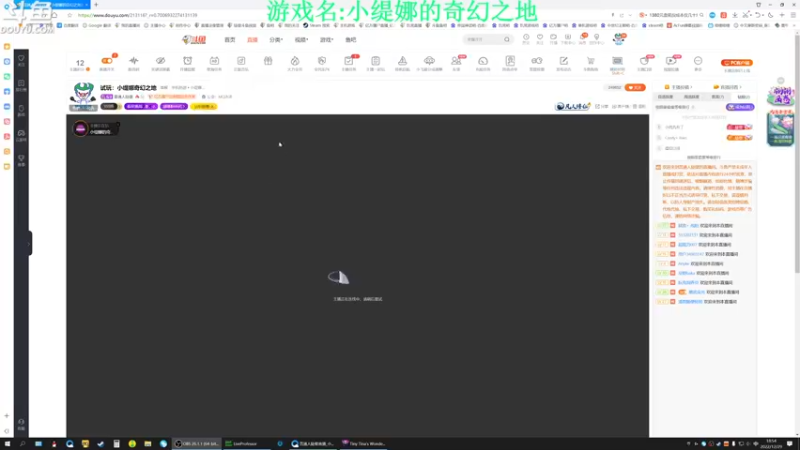
Task: Expand the 游戏 dropdown in navigation
Action: (x=327, y=40)
